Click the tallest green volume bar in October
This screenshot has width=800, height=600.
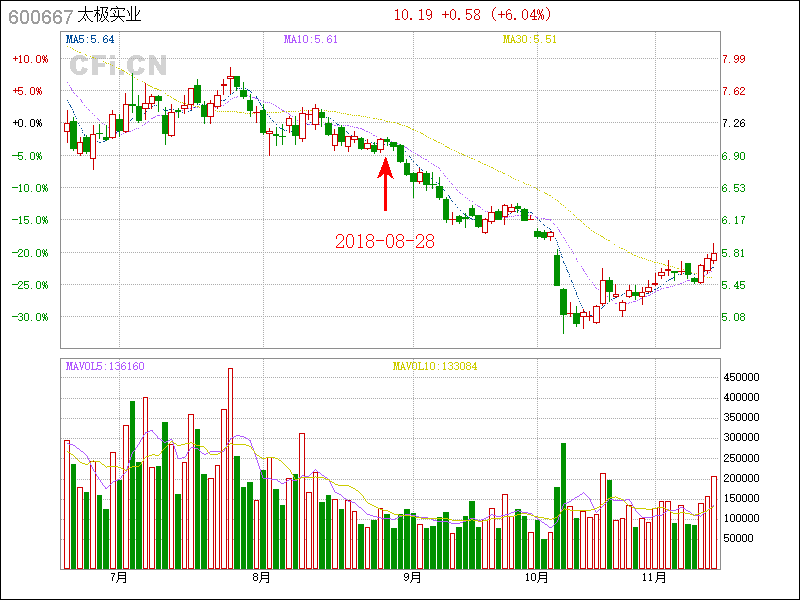pyautogui.click(x=564, y=505)
